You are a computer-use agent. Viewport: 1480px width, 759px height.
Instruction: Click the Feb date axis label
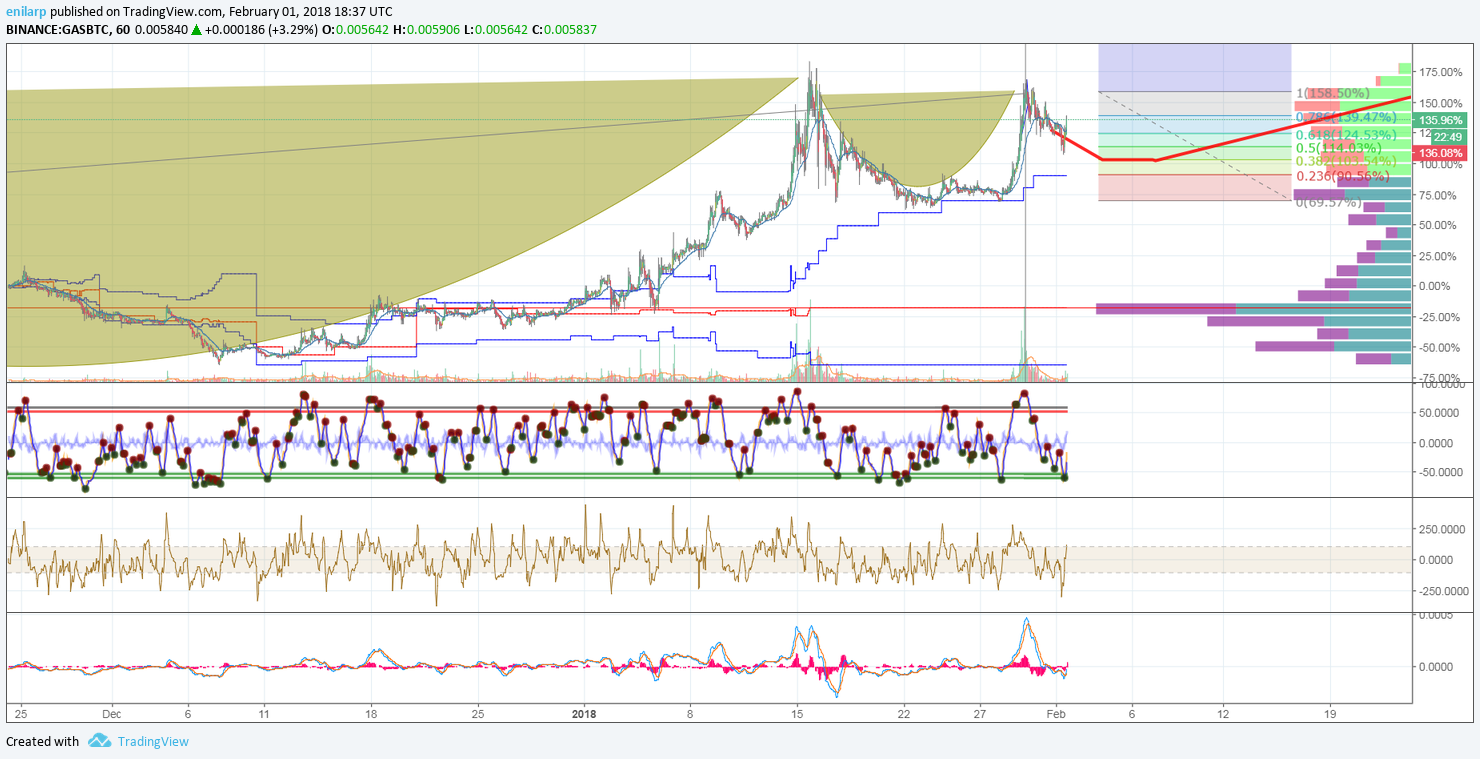click(1056, 715)
